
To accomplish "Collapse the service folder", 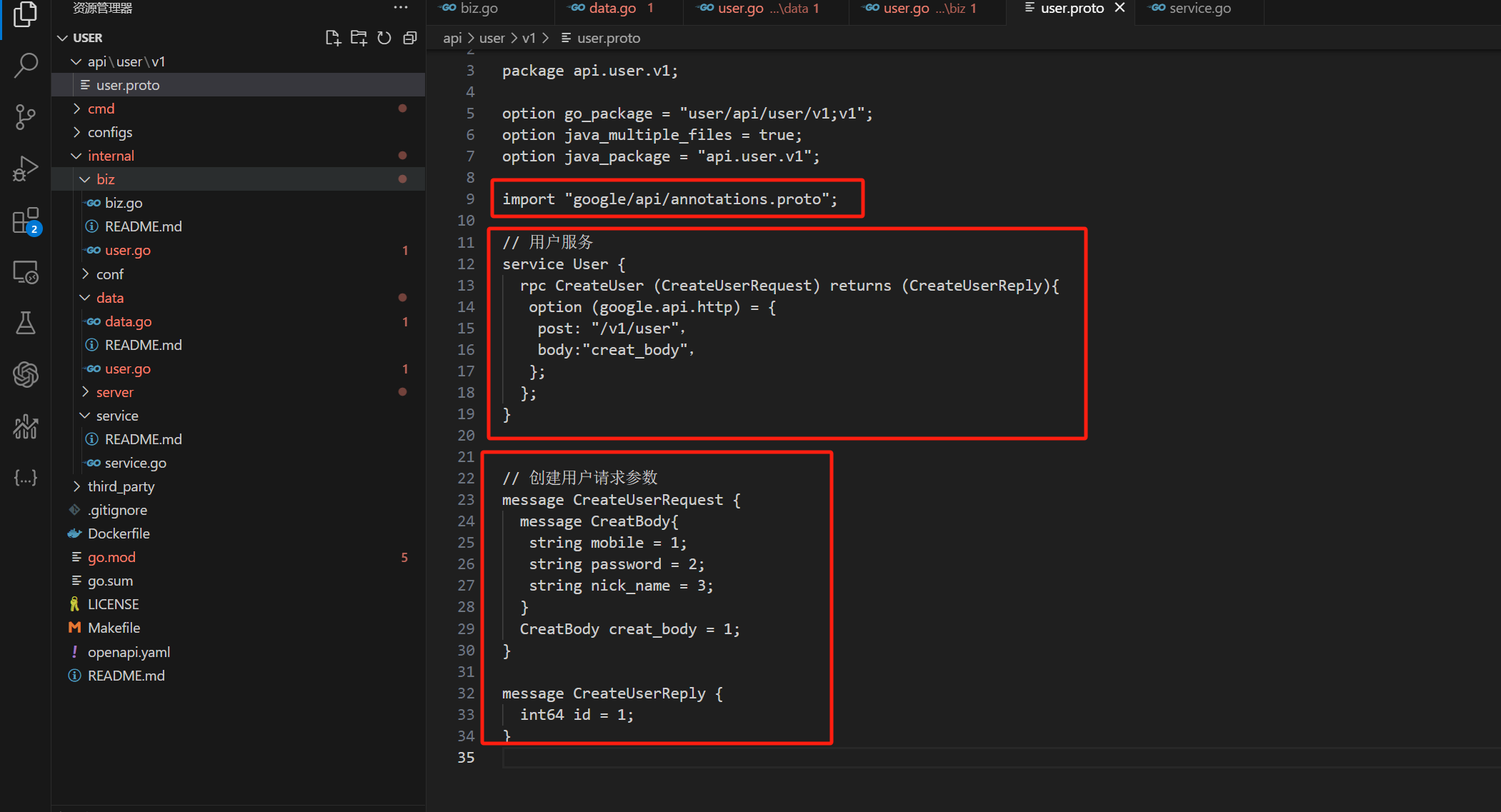I will pos(84,416).
